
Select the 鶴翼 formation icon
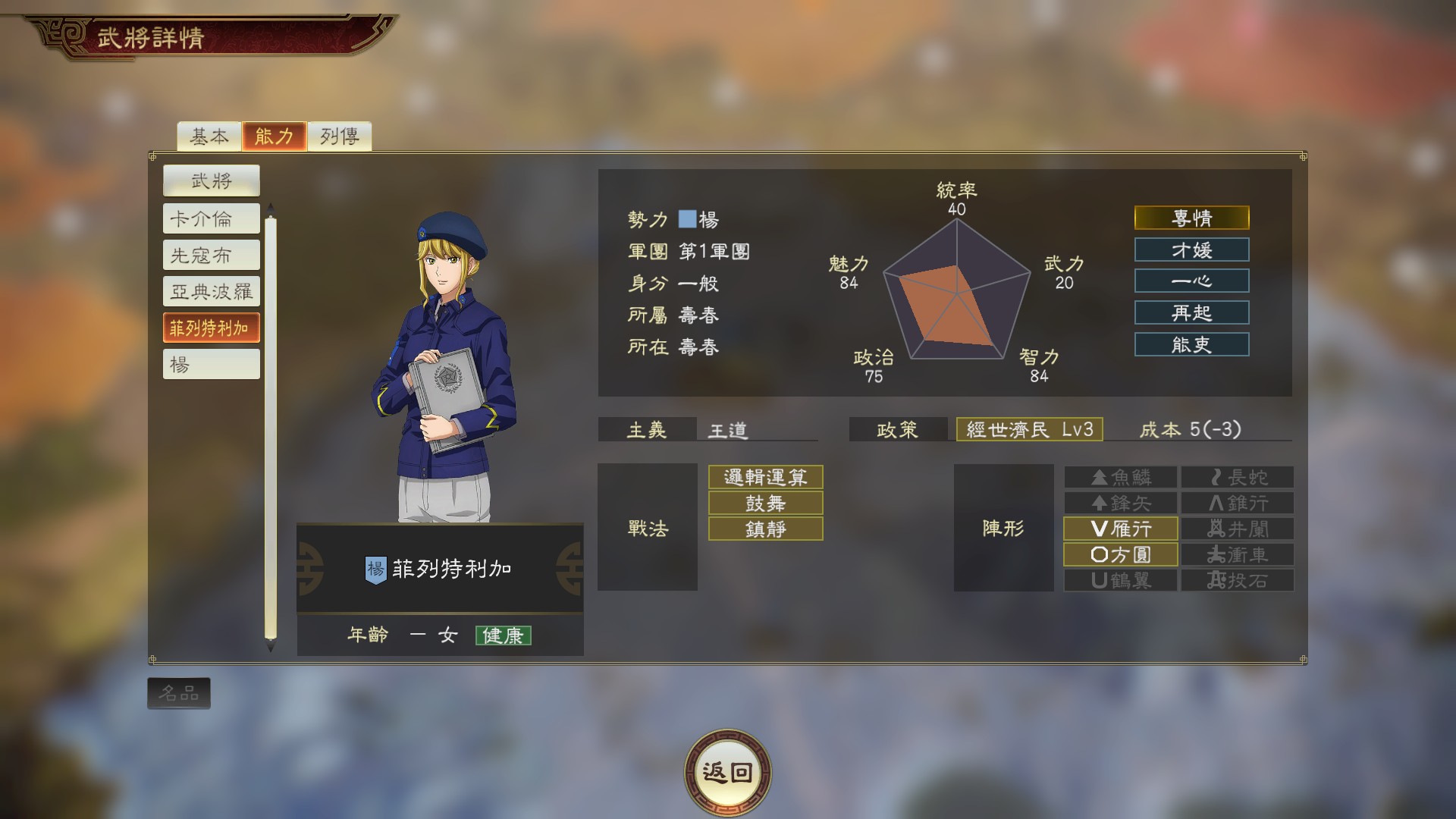click(1100, 580)
